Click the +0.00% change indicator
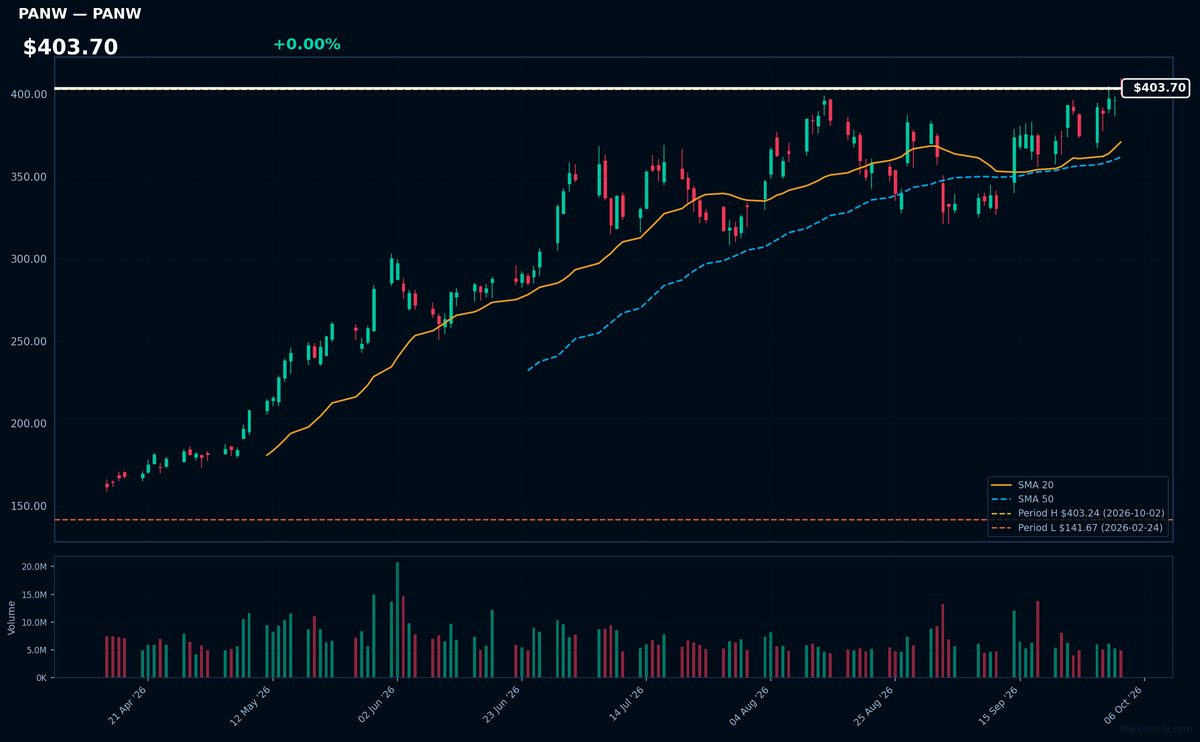The image size is (1200, 742). click(x=307, y=44)
